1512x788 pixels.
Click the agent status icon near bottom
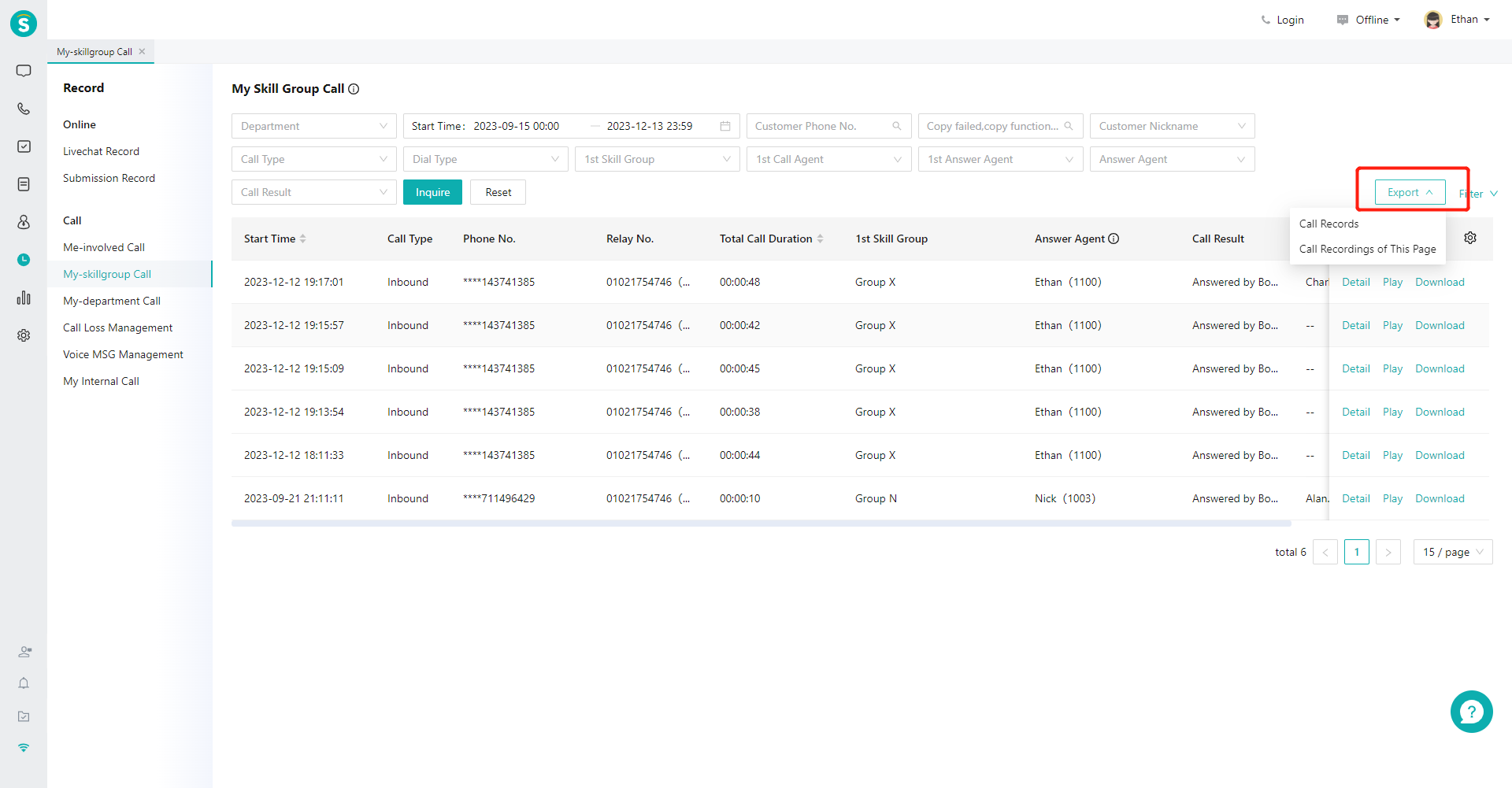24,652
